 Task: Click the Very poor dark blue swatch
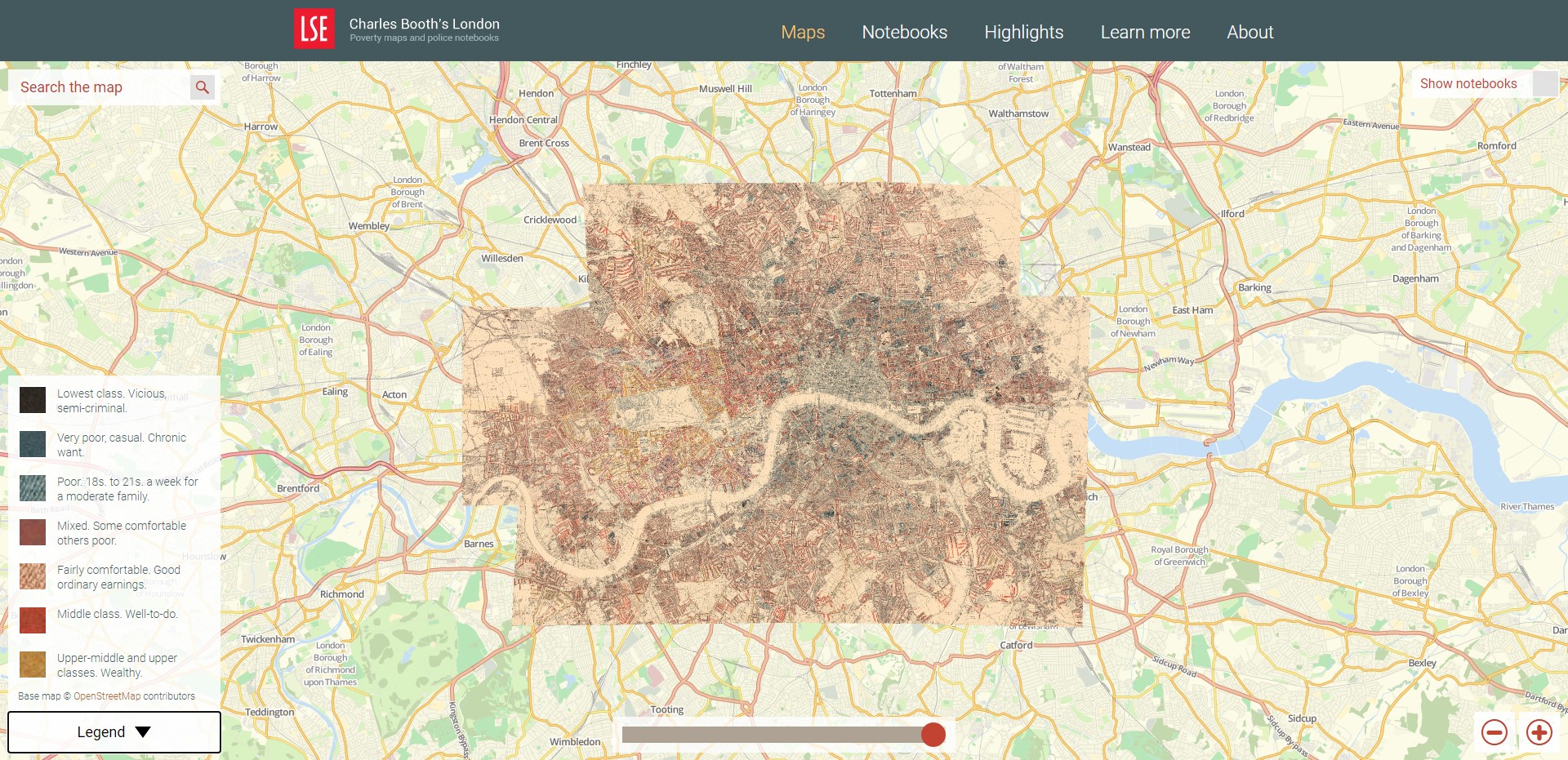tap(33, 444)
